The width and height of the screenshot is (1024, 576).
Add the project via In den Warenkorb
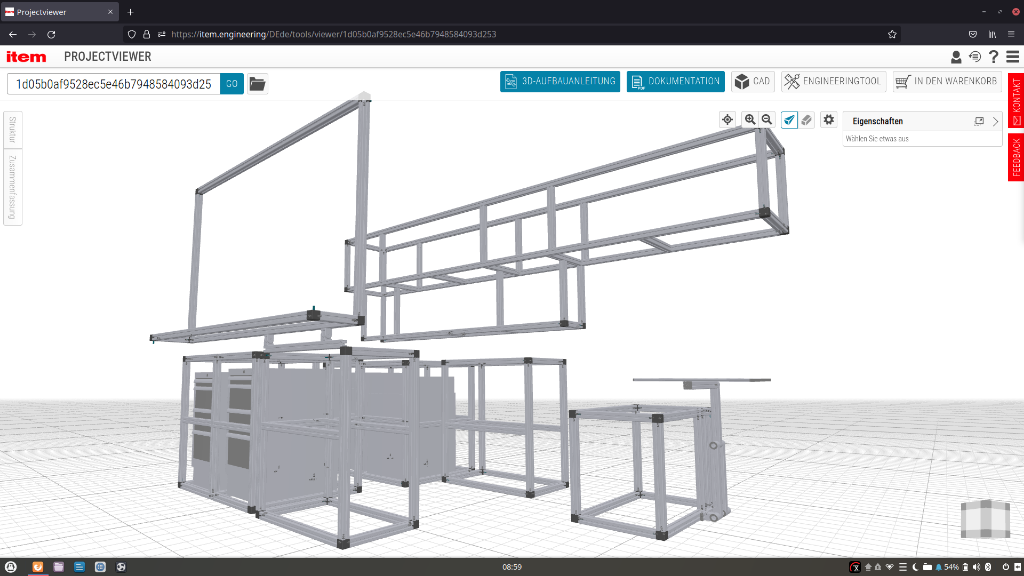point(946,81)
